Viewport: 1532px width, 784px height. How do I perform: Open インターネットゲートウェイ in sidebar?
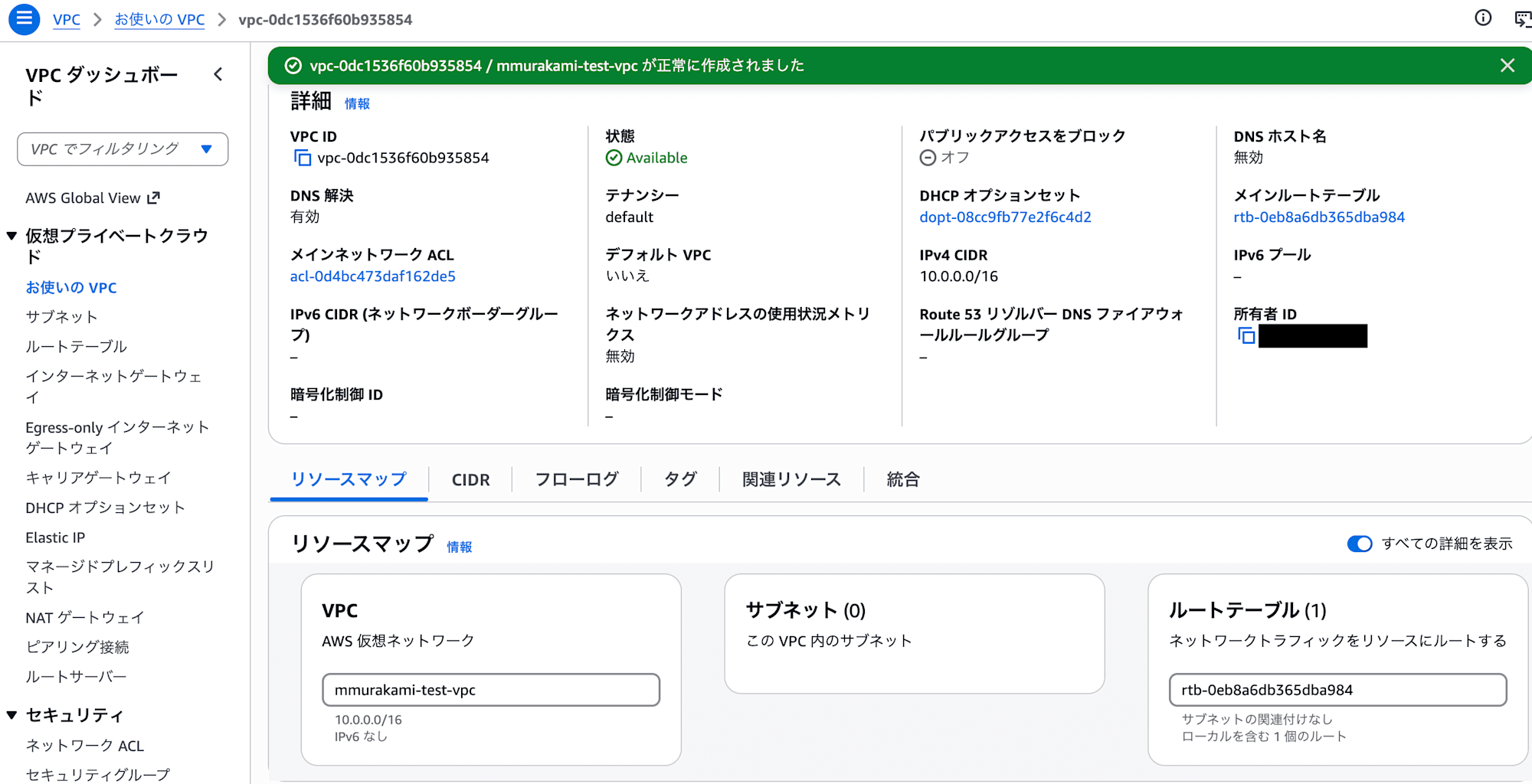pos(113,387)
